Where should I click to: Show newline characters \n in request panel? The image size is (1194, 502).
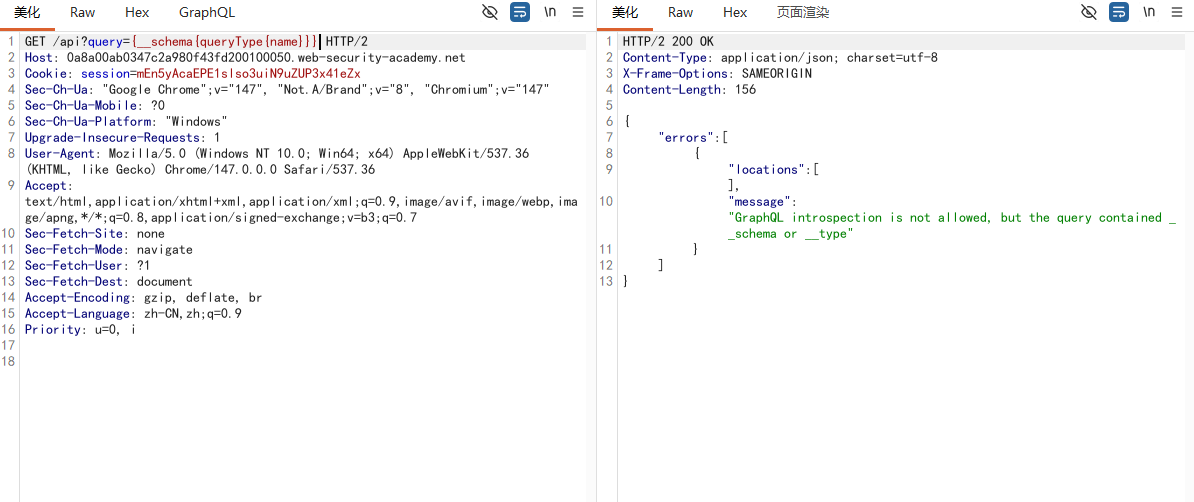pos(550,12)
